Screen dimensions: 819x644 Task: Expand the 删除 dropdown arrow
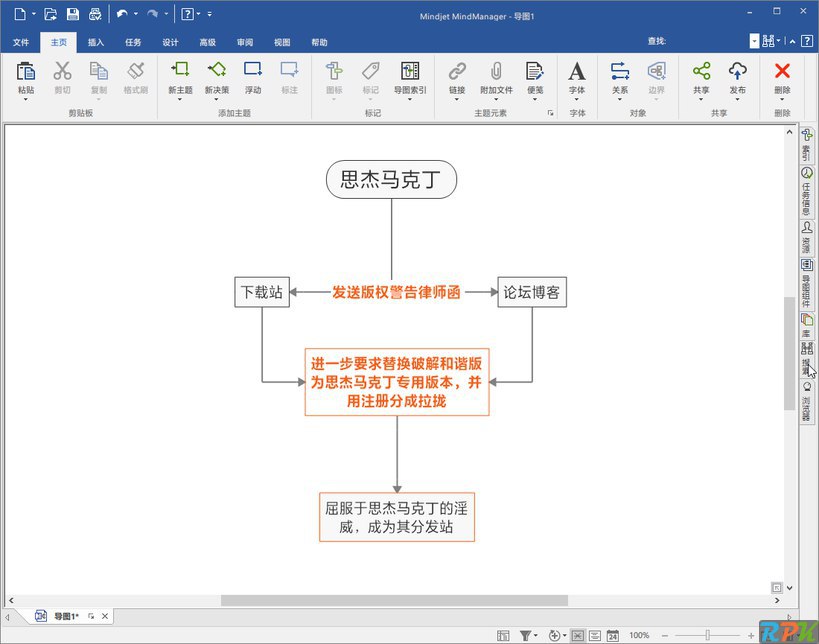pyautogui.click(x=782, y=100)
